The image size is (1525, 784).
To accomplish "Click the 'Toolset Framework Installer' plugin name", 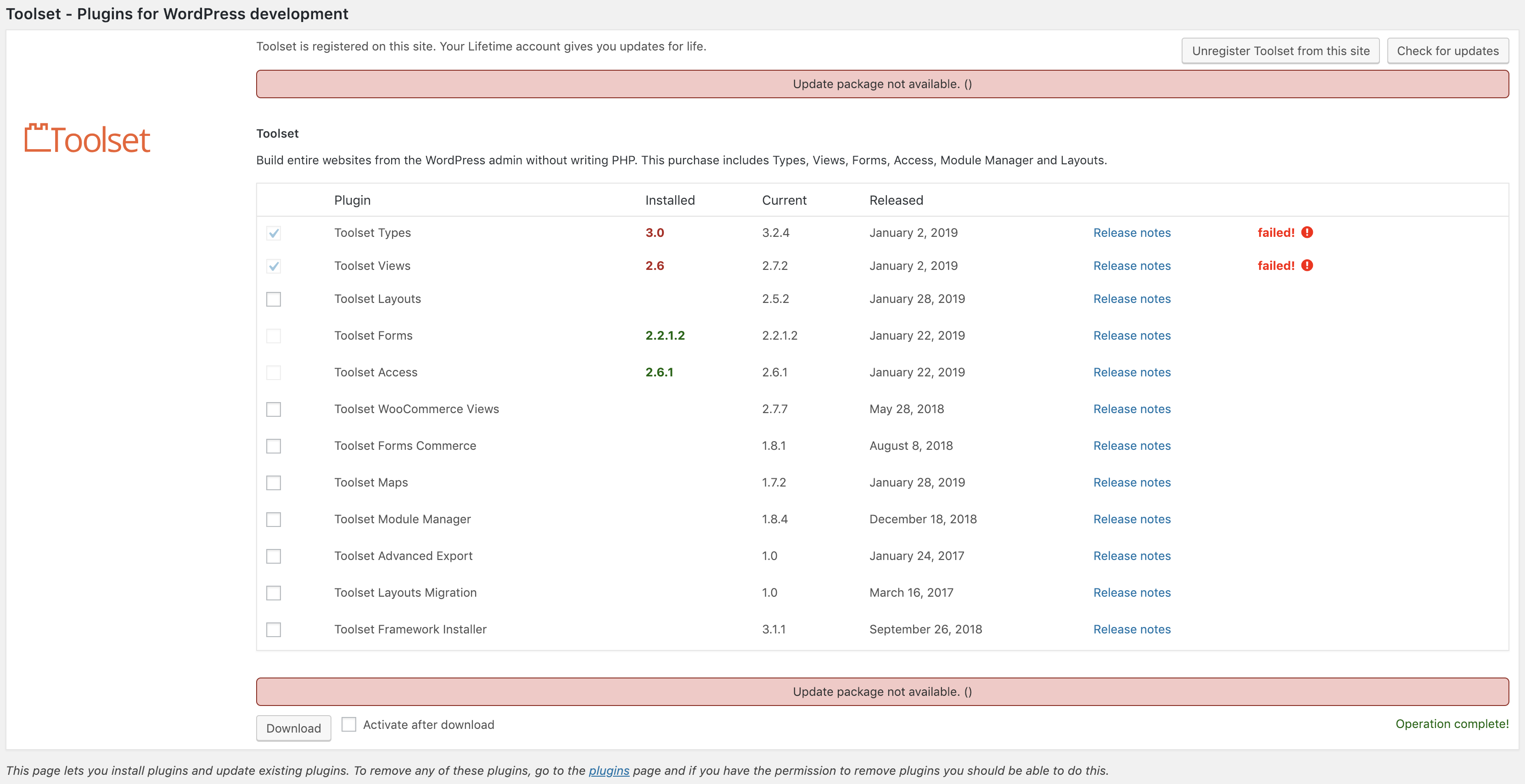I will tap(410, 629).
